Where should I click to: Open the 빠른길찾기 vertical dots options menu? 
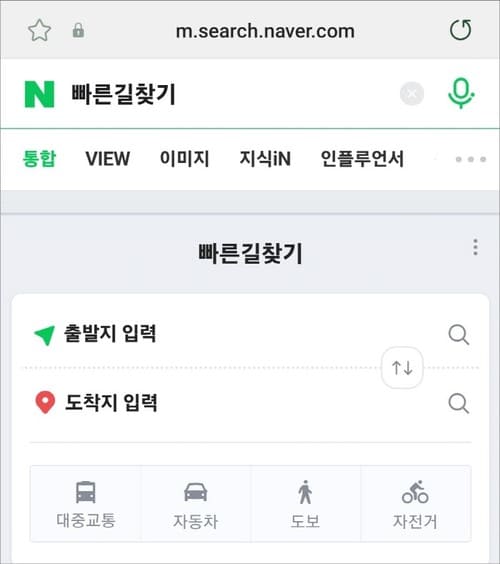tap(476, 247)
